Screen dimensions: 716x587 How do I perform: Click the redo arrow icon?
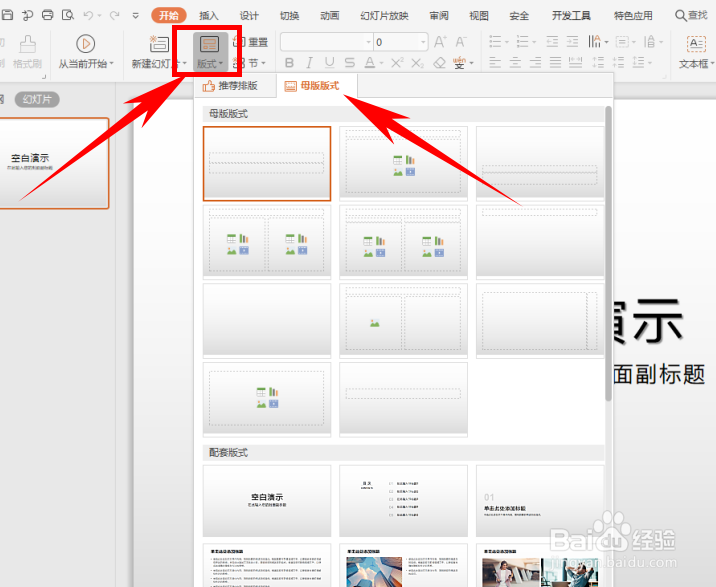click(x=114, y=16)
